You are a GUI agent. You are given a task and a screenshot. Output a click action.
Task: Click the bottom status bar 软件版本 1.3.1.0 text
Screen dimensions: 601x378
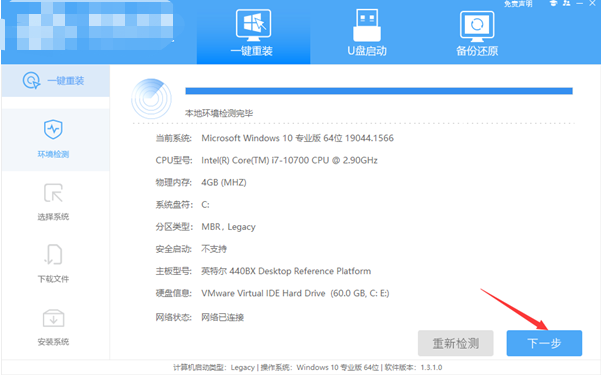pyautogui.click(x=413, y=367)
